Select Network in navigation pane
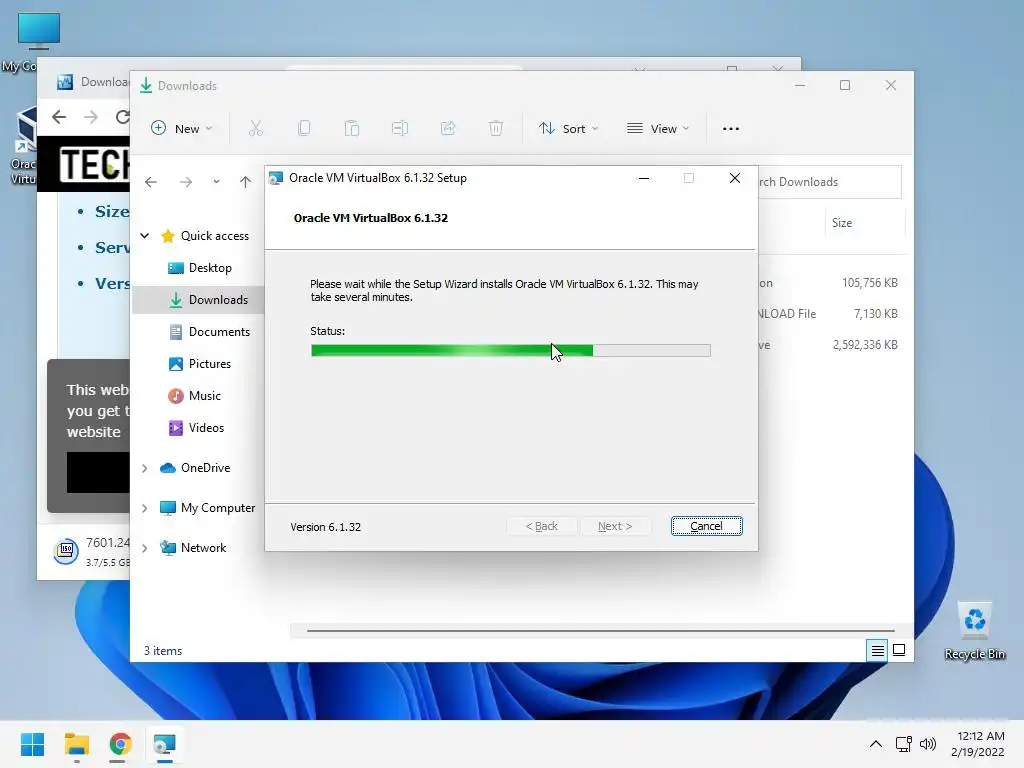 pos(193,548)
